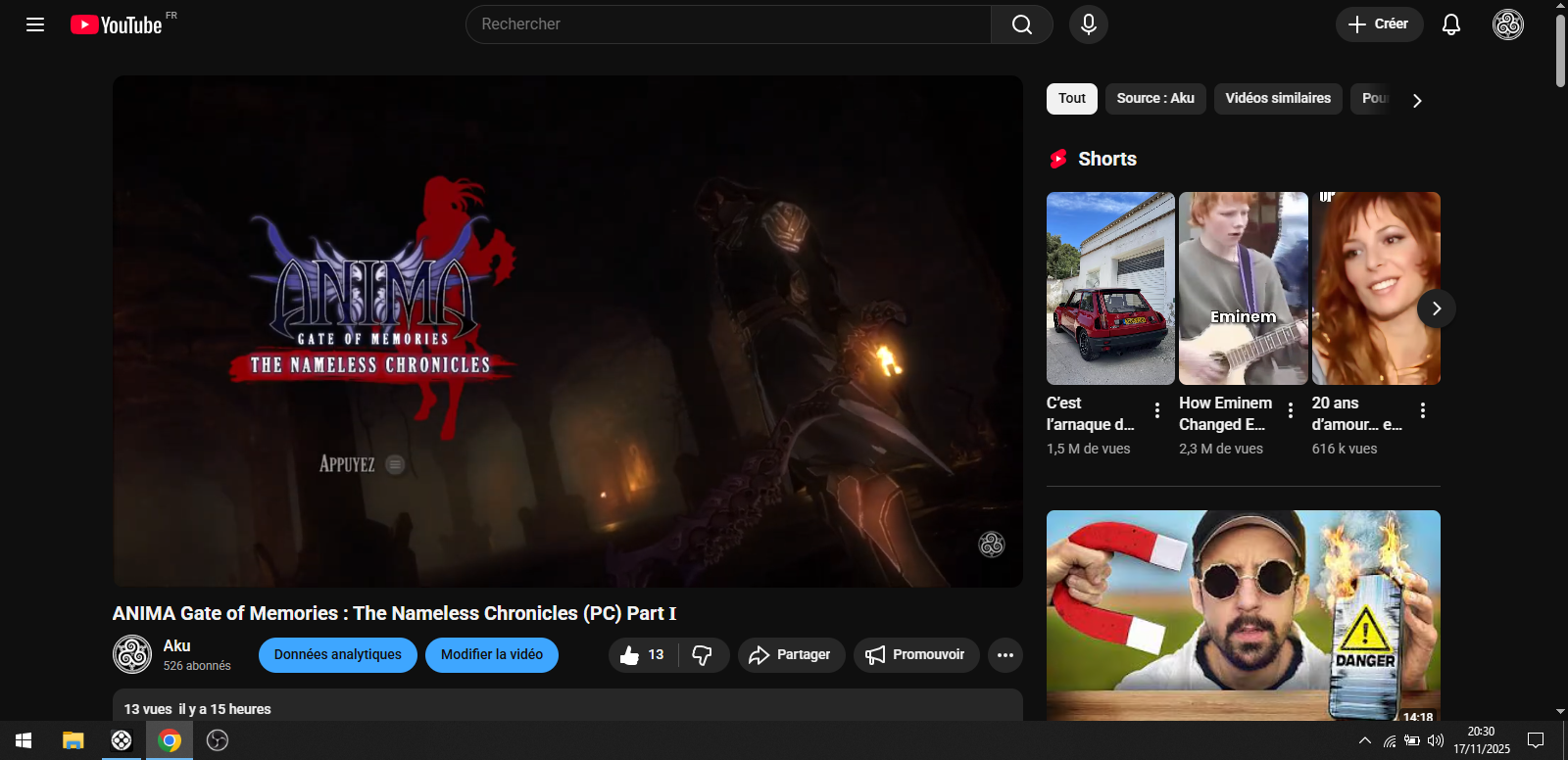The height and width of the screenshot is (760, 1568).
Task: Open the notifications bell
Action: point(1450,24)
